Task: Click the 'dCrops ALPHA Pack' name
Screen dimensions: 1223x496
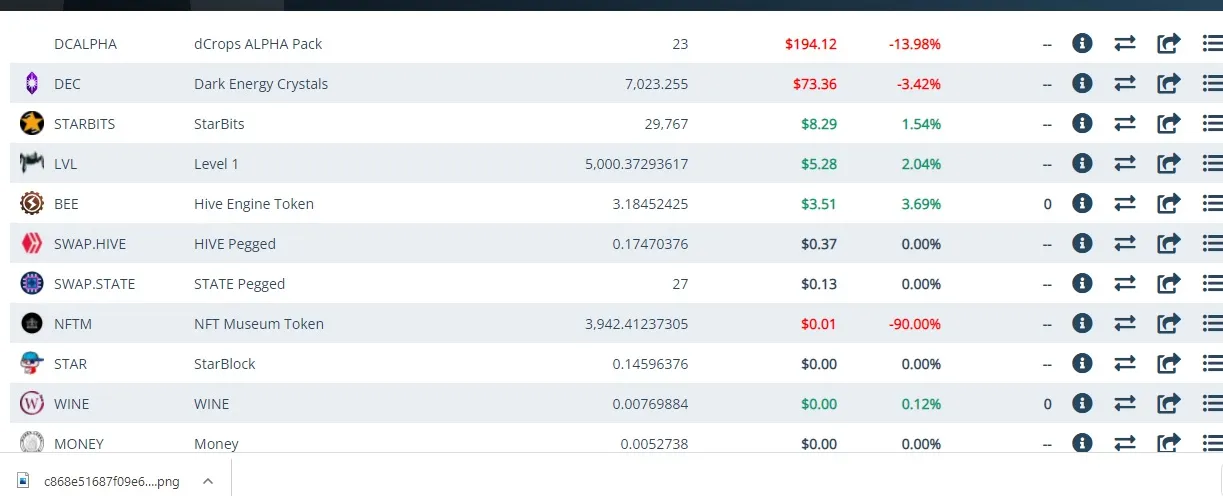Action: [x=258, y=44]
